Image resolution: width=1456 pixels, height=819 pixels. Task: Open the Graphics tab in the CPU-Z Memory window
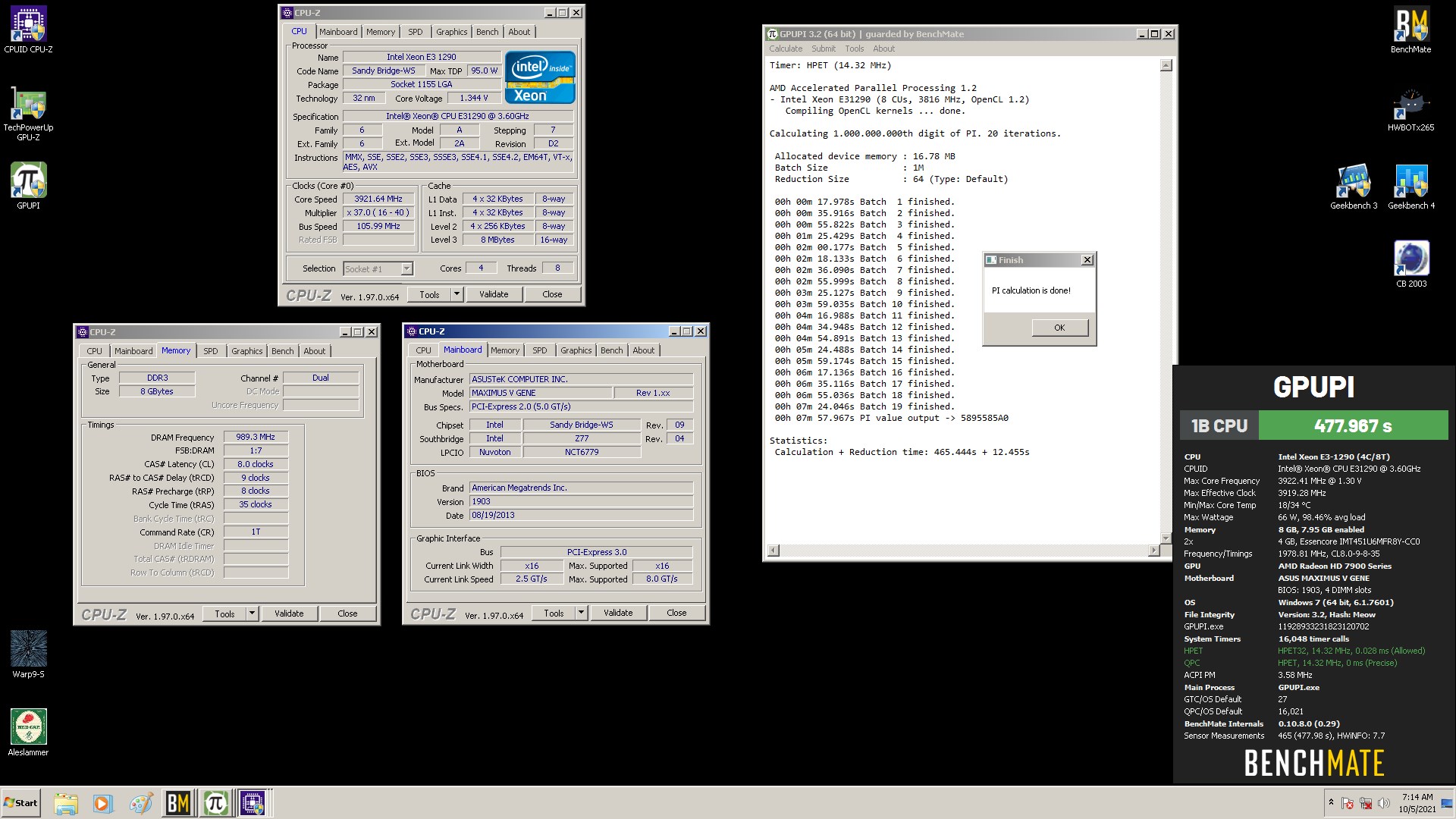coord(247,351)
